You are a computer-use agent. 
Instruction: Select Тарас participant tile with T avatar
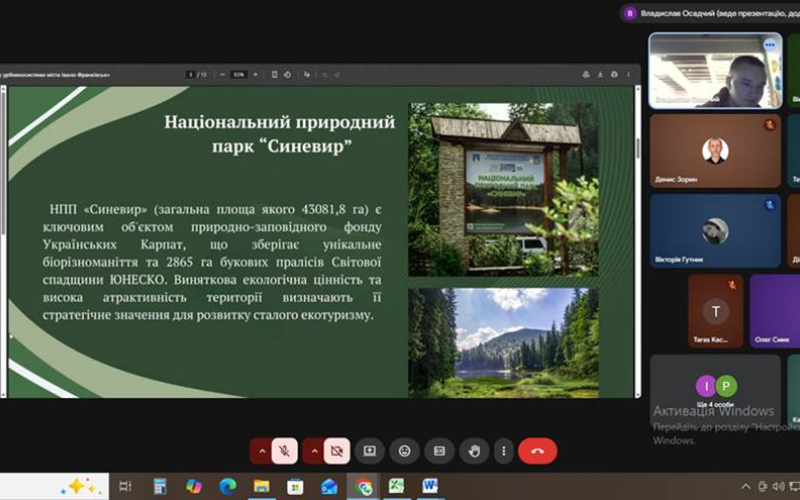pyautogui.click(x=715, y=311)
